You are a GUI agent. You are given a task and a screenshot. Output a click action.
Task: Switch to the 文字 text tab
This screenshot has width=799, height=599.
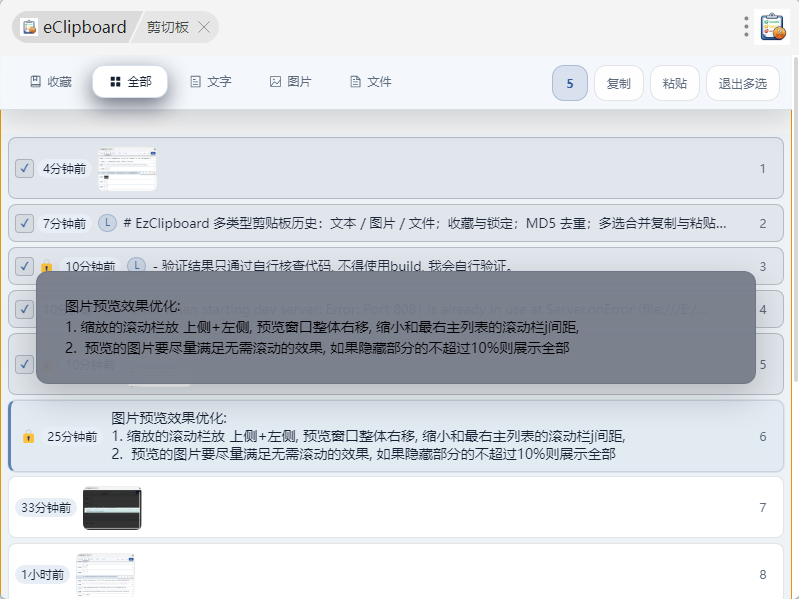coord(210,81)
